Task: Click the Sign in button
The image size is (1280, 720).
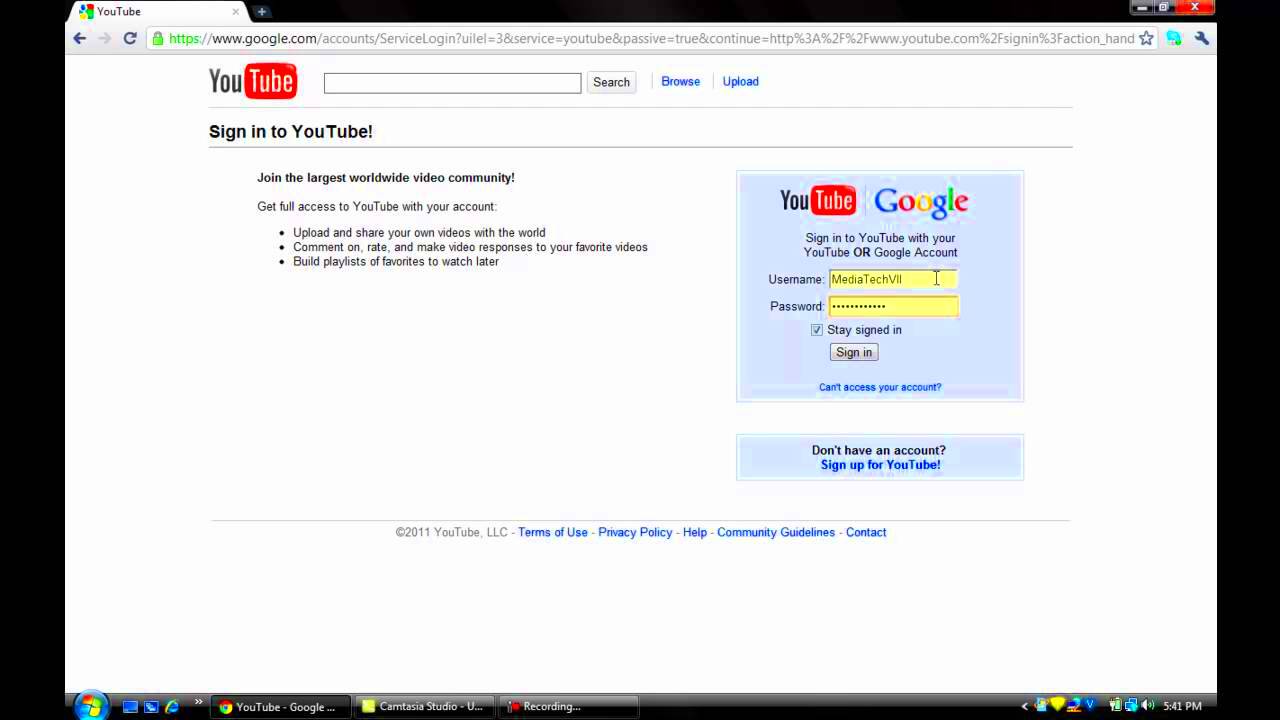Action: tap(853, 352)
